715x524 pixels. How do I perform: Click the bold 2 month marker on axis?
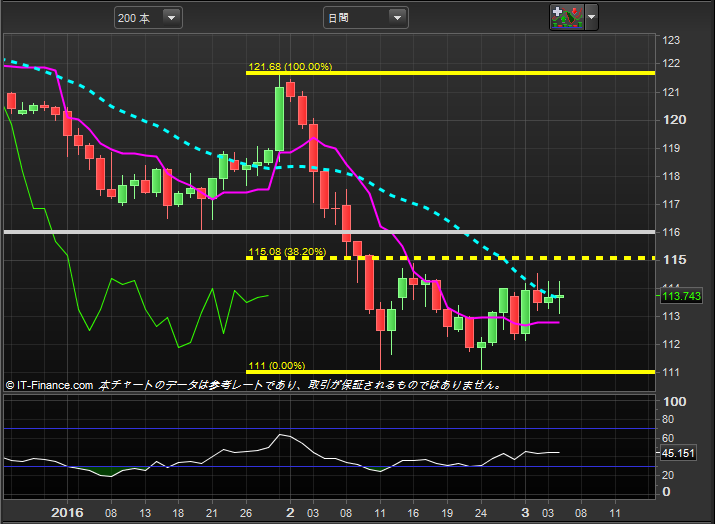coord(290,513)
